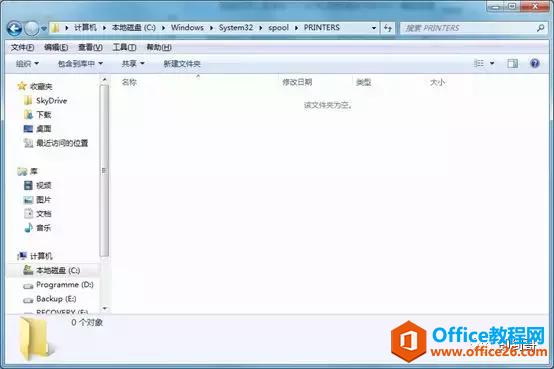
Task: Select PRINTERS breadcrumb segment
Action: (x=322, y=28)
